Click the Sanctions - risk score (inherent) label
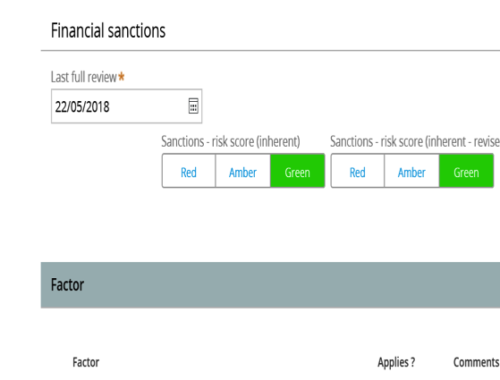This screenshot has height=380, width=500. point(231,142)
